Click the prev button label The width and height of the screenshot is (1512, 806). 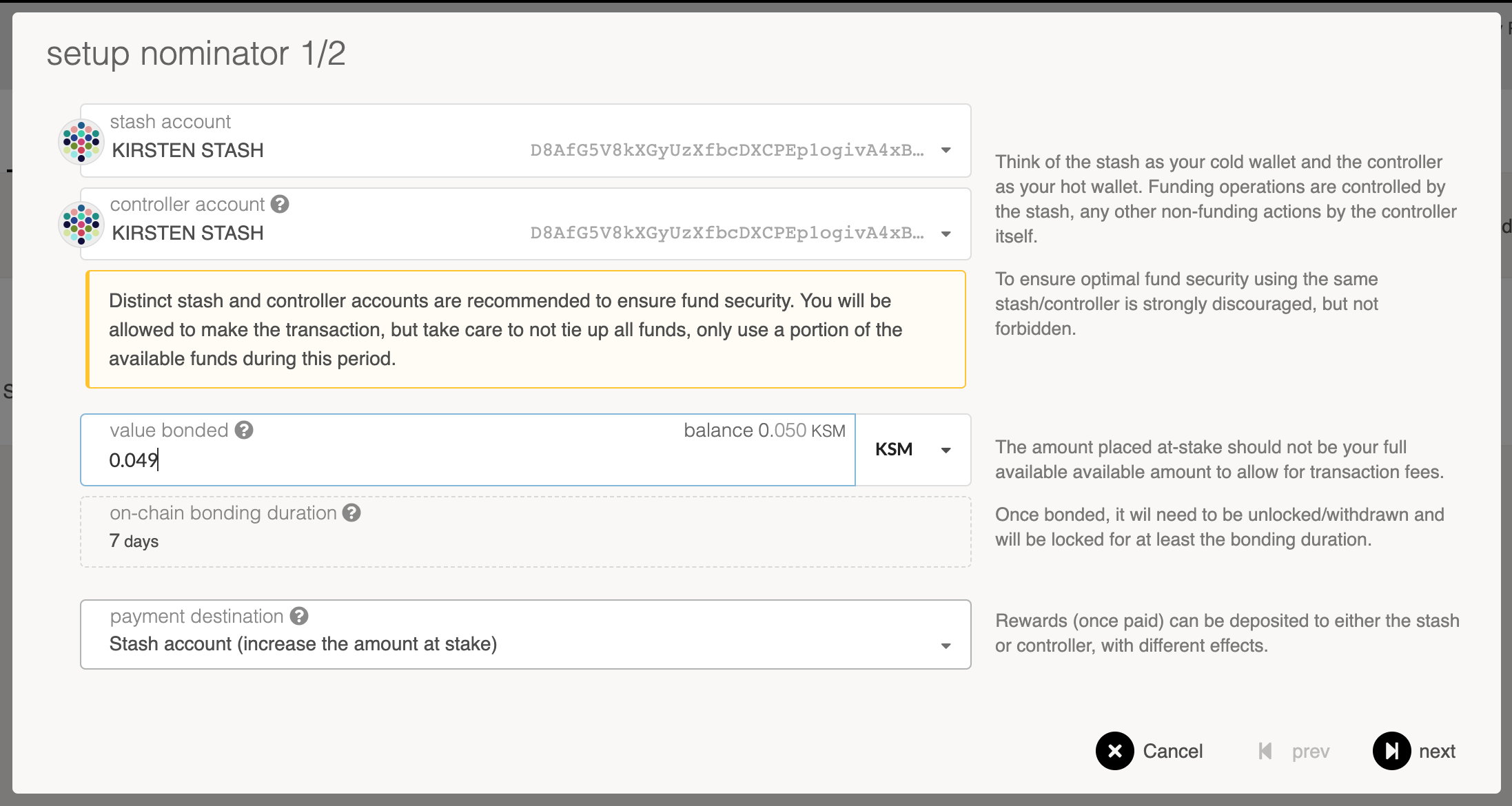click(1310, 751)
